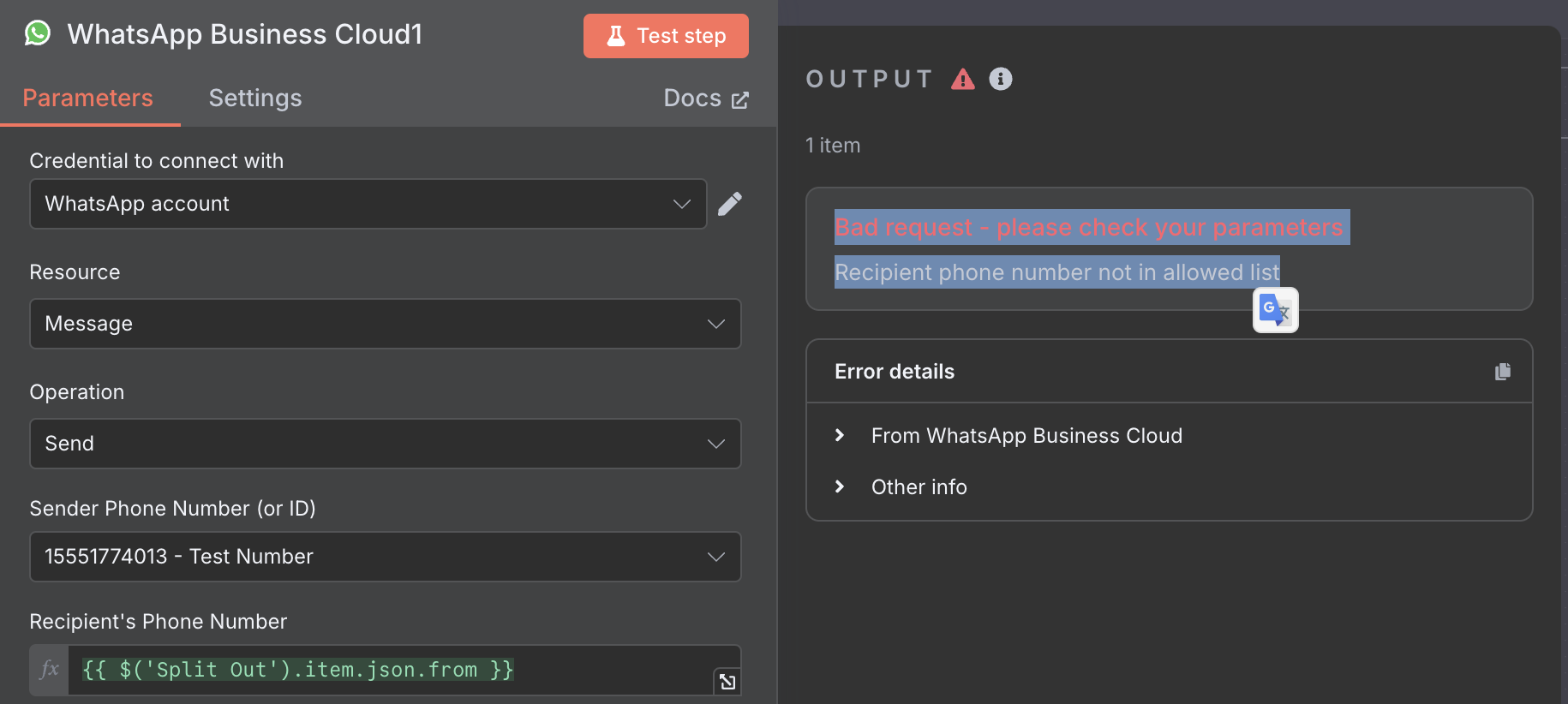The width and height of the screenshot is (1568, 704).
Task: Open the Operation dropdown showing Send
Action: pos(386,444)
